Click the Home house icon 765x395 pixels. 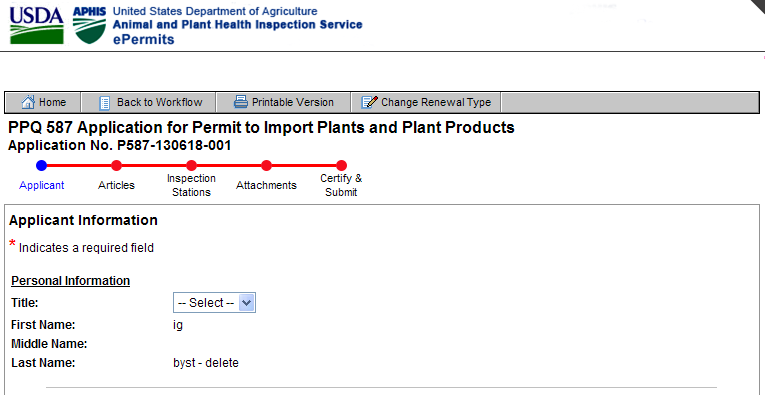pos(28,102)
